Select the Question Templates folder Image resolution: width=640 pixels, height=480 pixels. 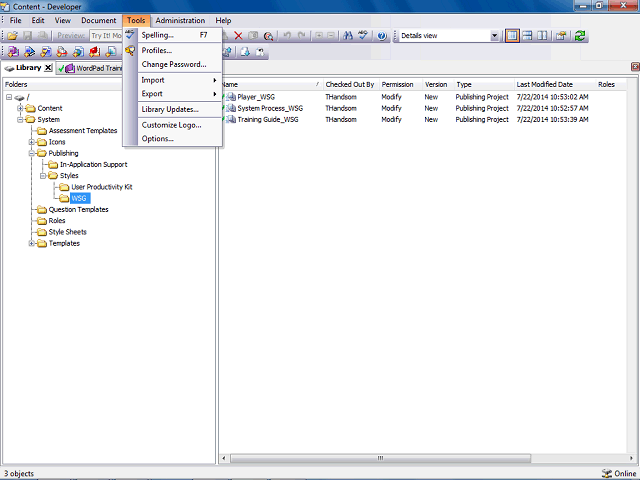pyautogui.click(x=78, y=209)
